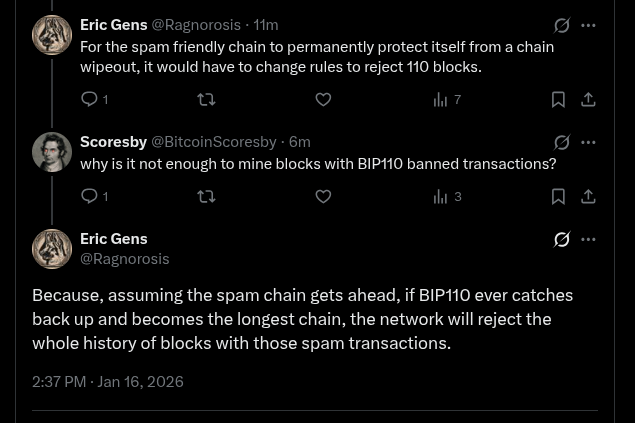The image size is (635, 423).
Task: Open more options menu on Scoresby's tweet
Action: pos(589,142)
